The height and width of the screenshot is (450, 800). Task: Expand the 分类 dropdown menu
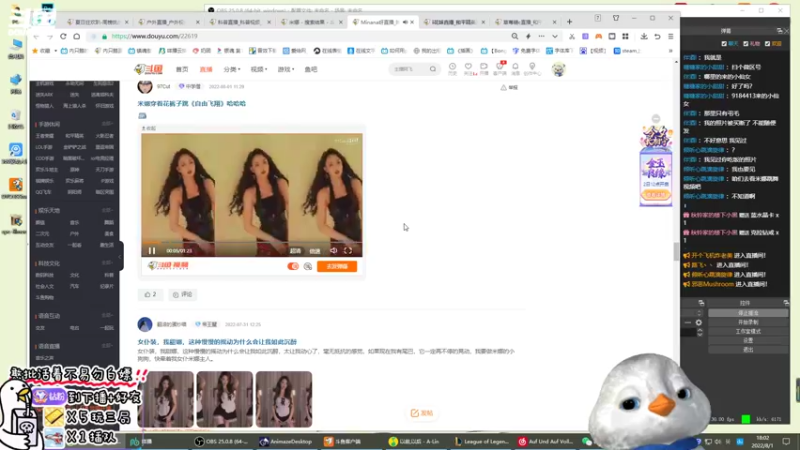point(232,69)
